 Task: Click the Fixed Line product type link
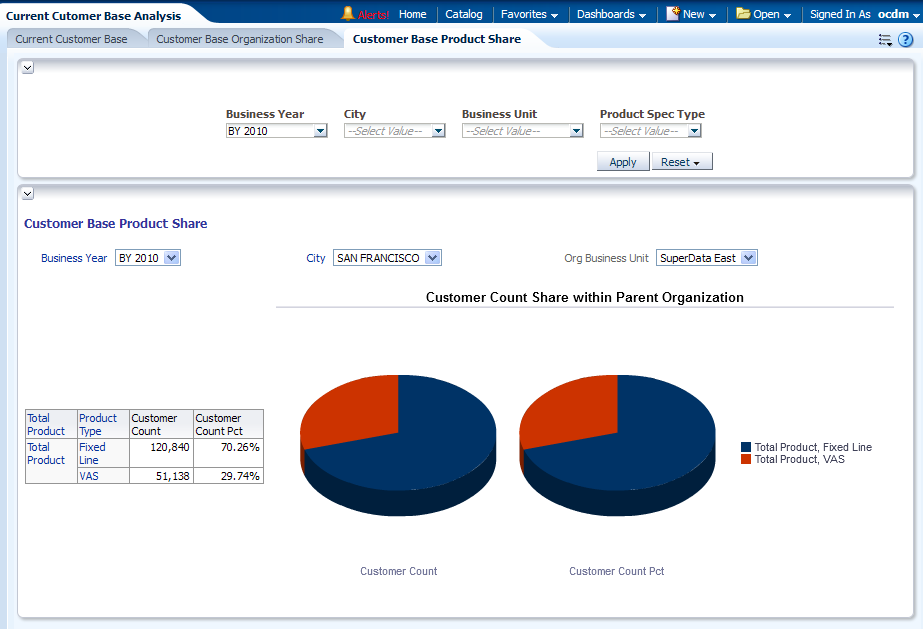tap(92, 454)
